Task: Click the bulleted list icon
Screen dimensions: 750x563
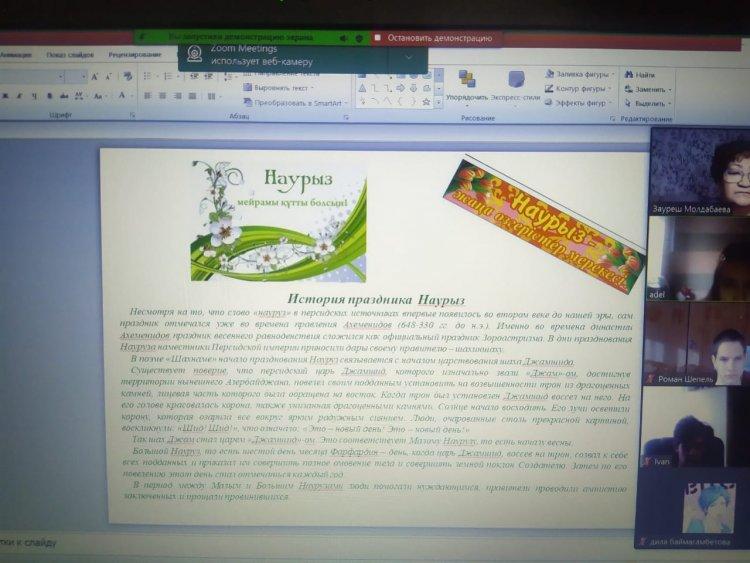Action: point(149,77)
